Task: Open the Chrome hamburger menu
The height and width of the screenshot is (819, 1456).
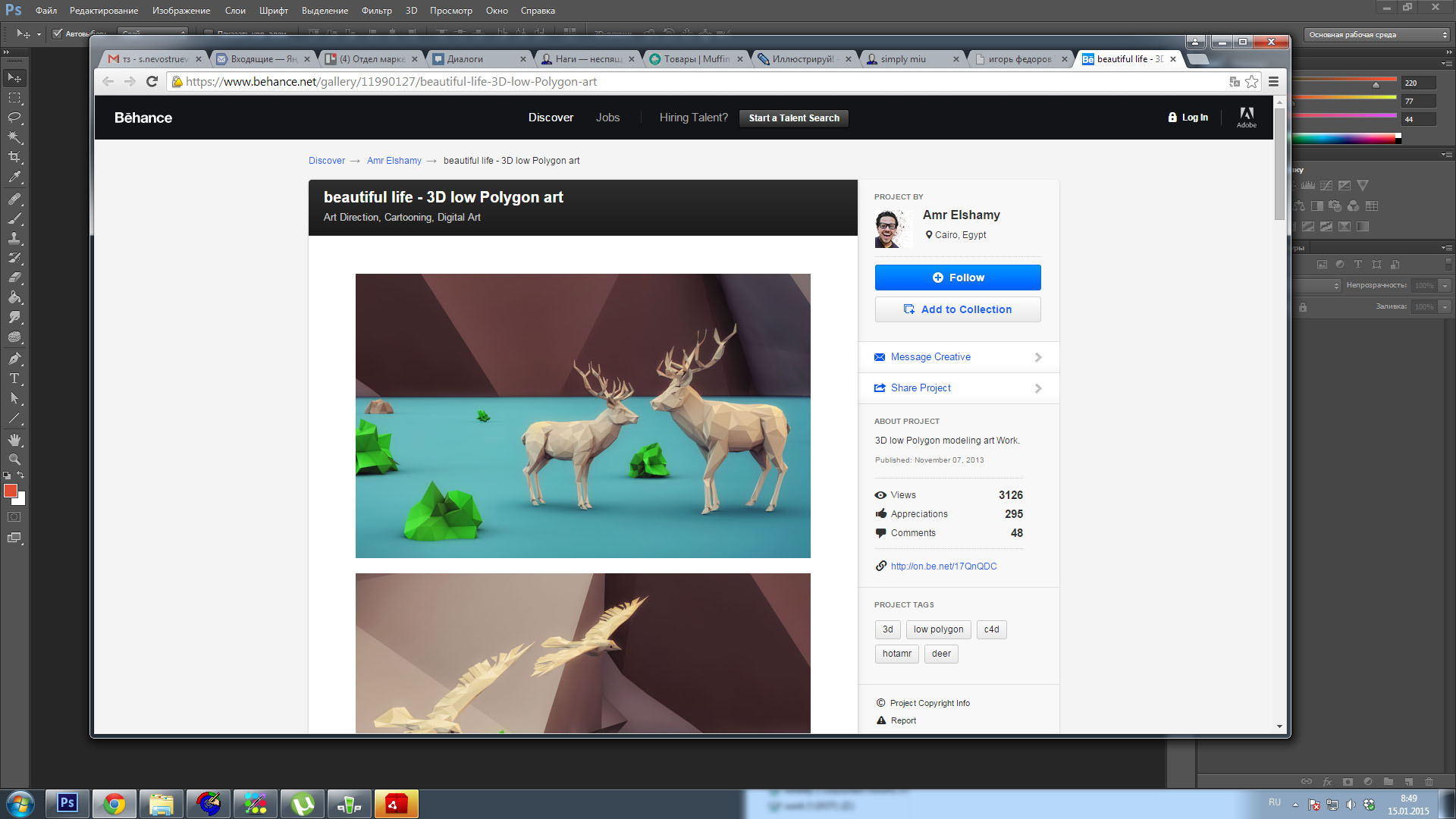Action: click(x=1273, y=81)
